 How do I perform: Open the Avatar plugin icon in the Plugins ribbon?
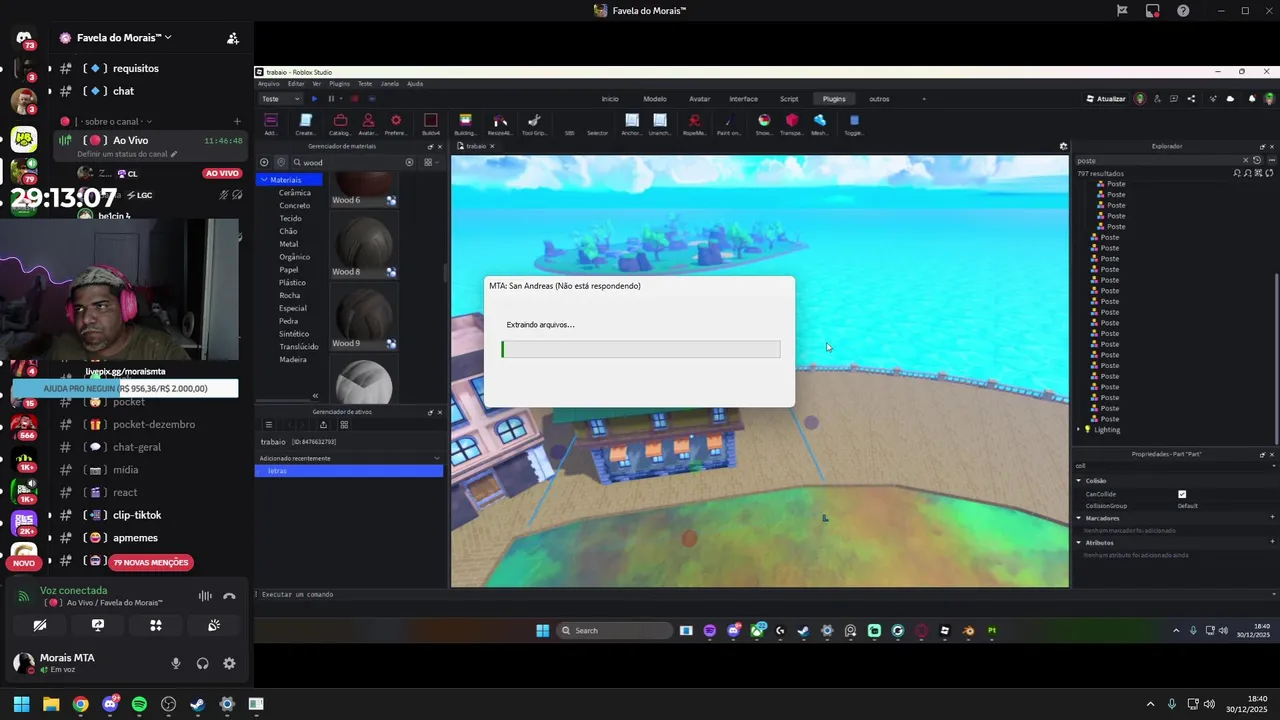368,121
